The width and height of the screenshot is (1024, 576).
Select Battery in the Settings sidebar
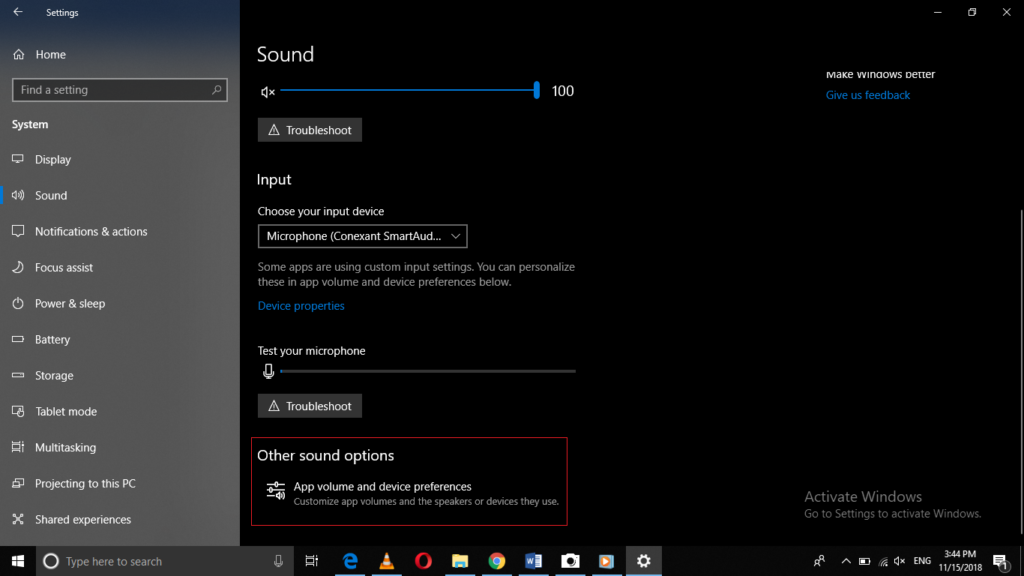52,339
